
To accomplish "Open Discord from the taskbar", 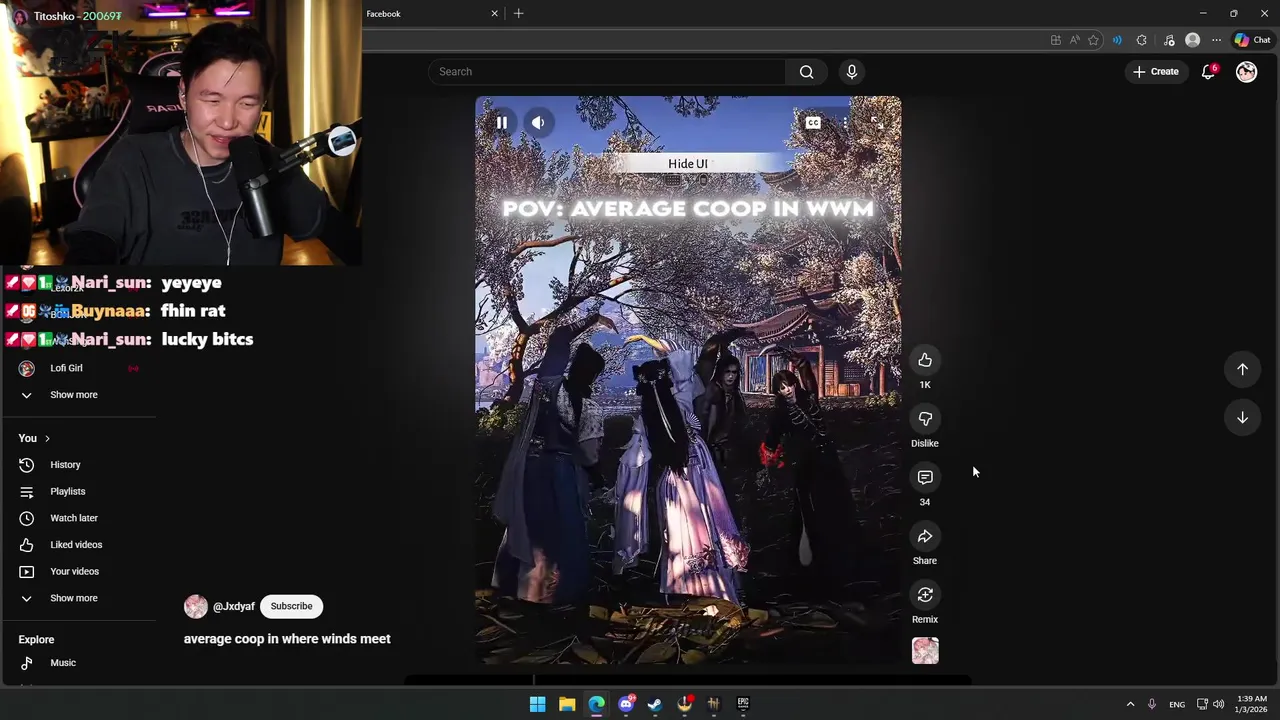I will coord(626,704).
